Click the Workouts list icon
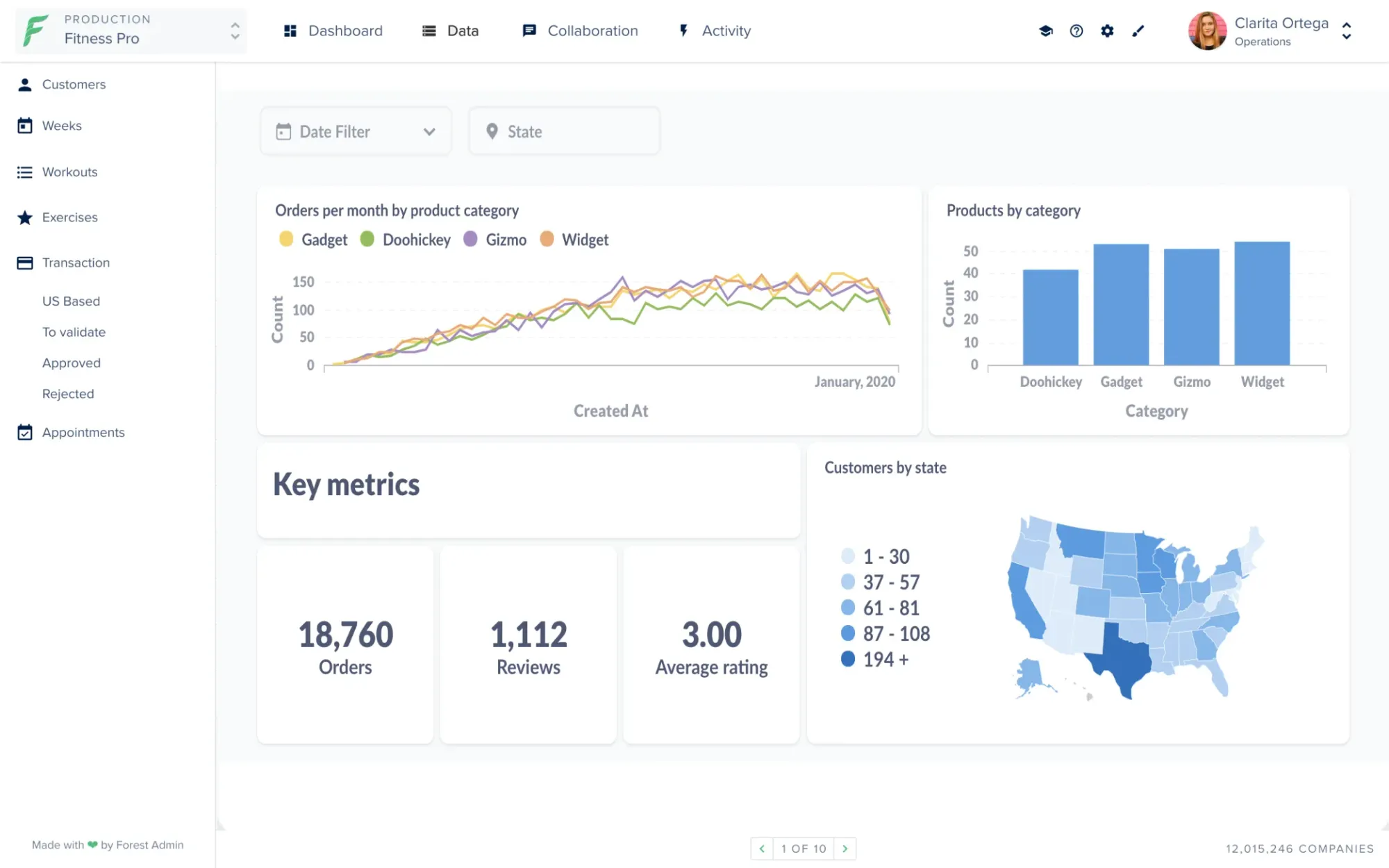The height and width of the screenshot is (868, 1389). pyautogui.click(x=25, y=172)
